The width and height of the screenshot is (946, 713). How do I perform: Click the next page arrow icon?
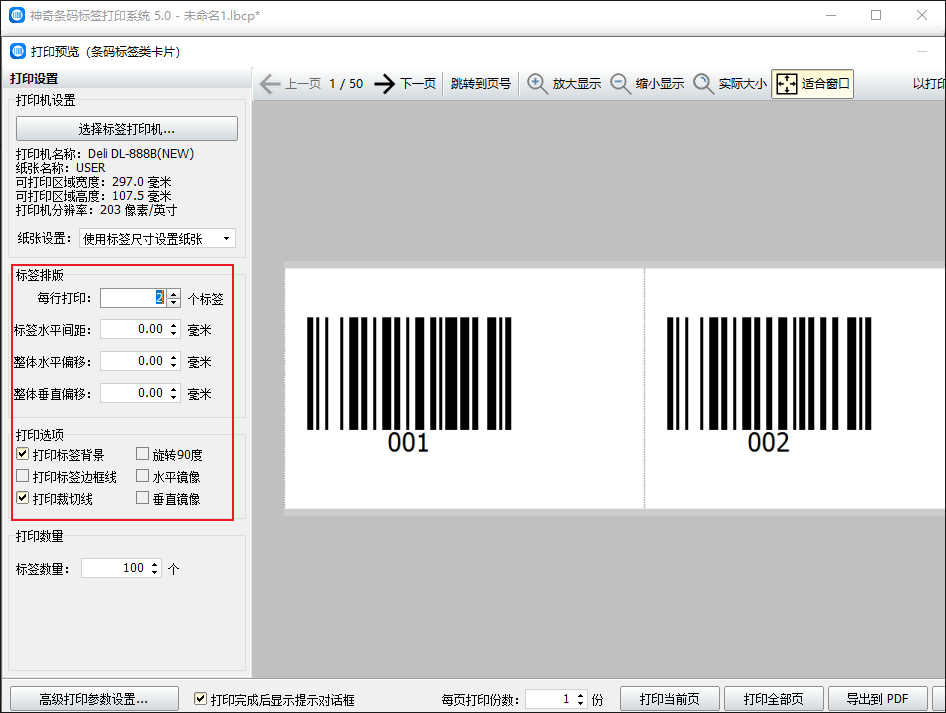click(384, 84)
